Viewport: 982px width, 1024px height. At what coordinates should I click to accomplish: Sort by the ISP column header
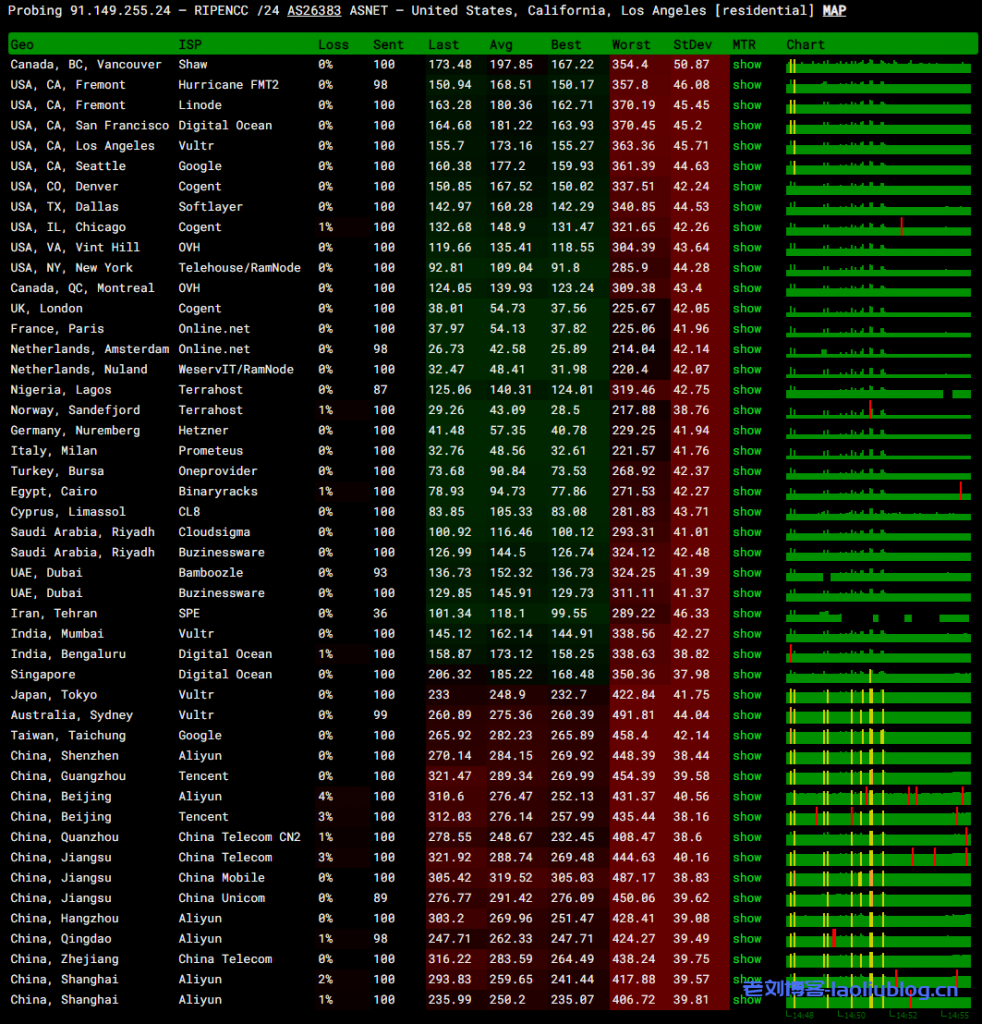(189, 45)
